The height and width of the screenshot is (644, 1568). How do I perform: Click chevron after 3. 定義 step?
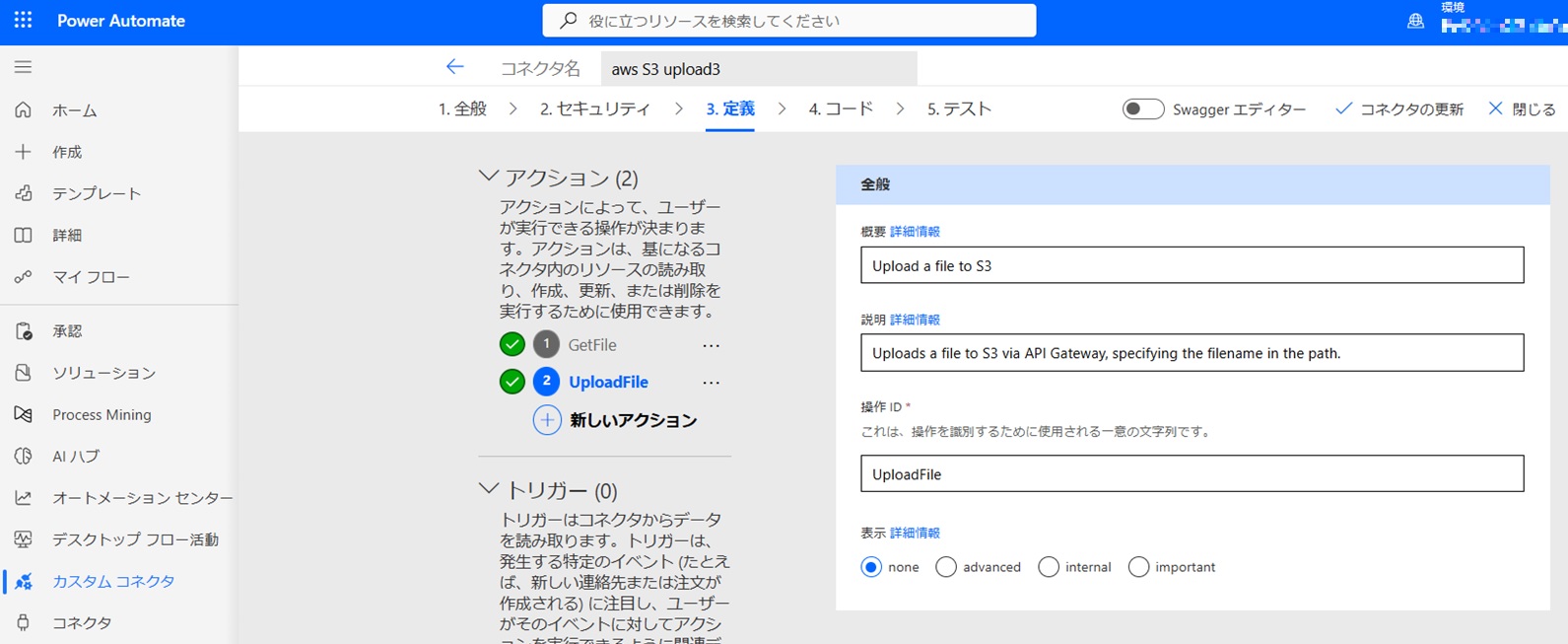coord(782,109)
